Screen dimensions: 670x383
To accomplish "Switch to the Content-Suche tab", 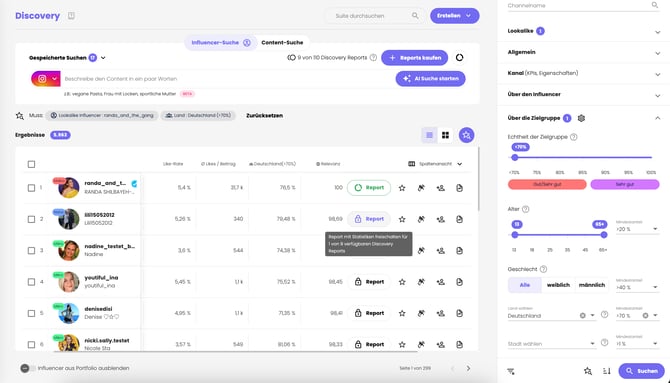I will (282, 42).
